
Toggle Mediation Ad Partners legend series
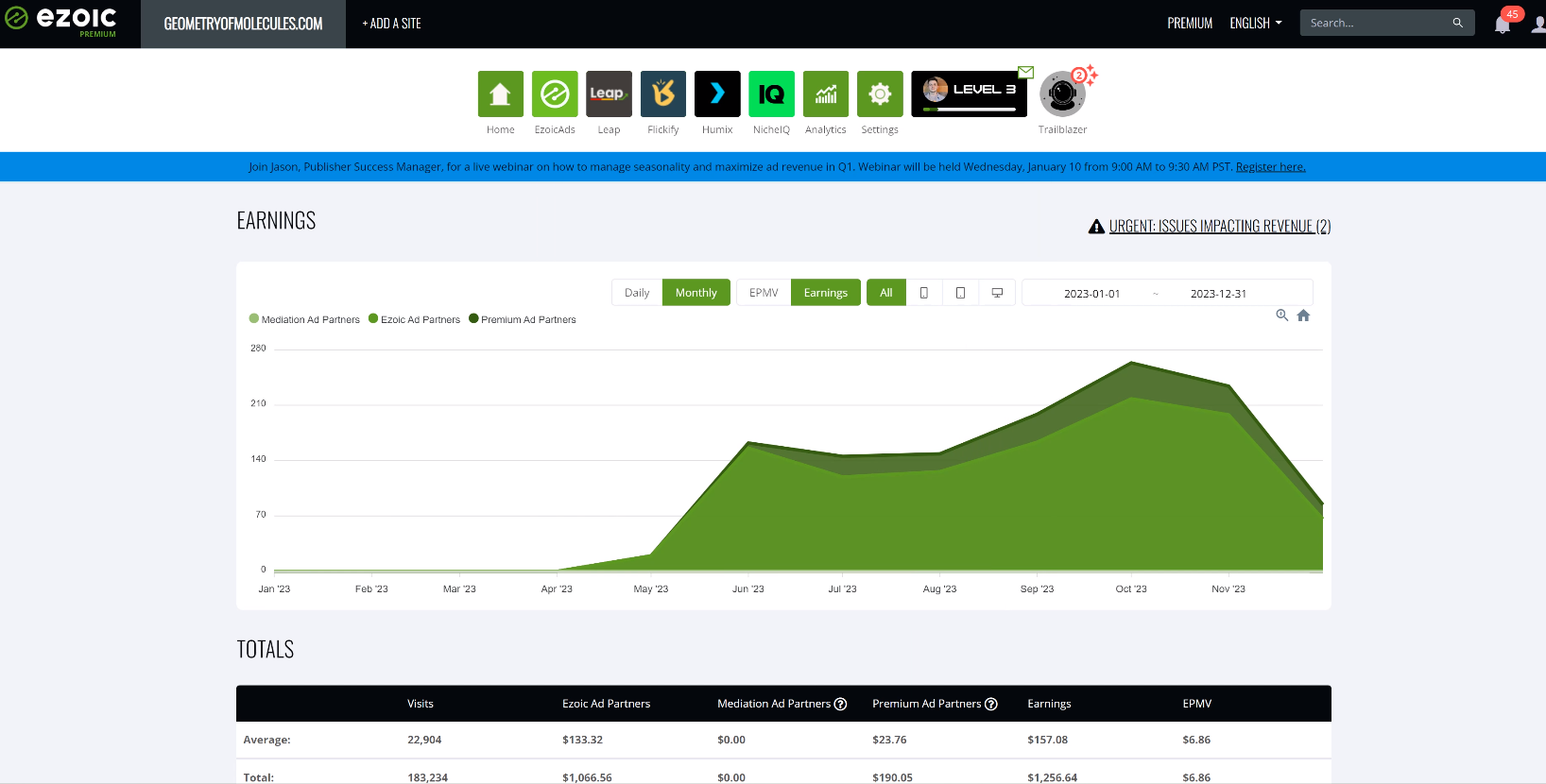pyautogui.click(x=304, y=319)
